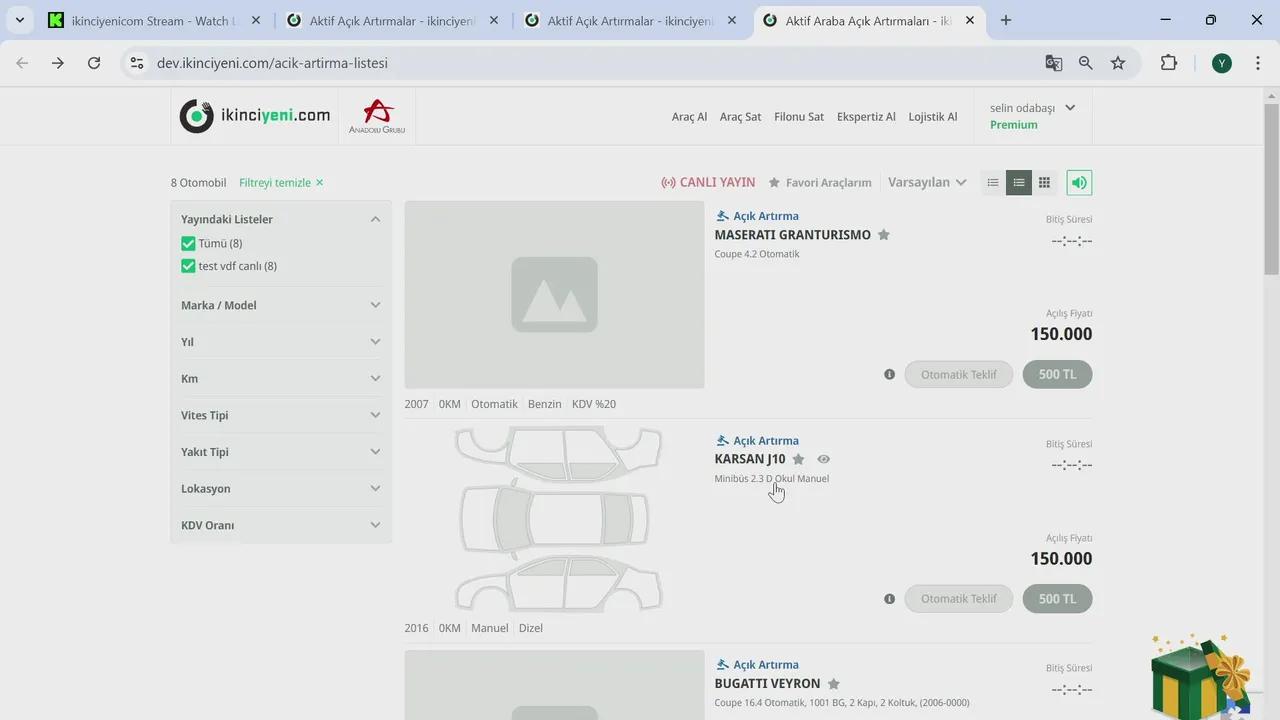Image resolution: width=1280 pixels, height=720 pixels.
Task: Open Ekspertiz Al menu
Action: [866, 117]
